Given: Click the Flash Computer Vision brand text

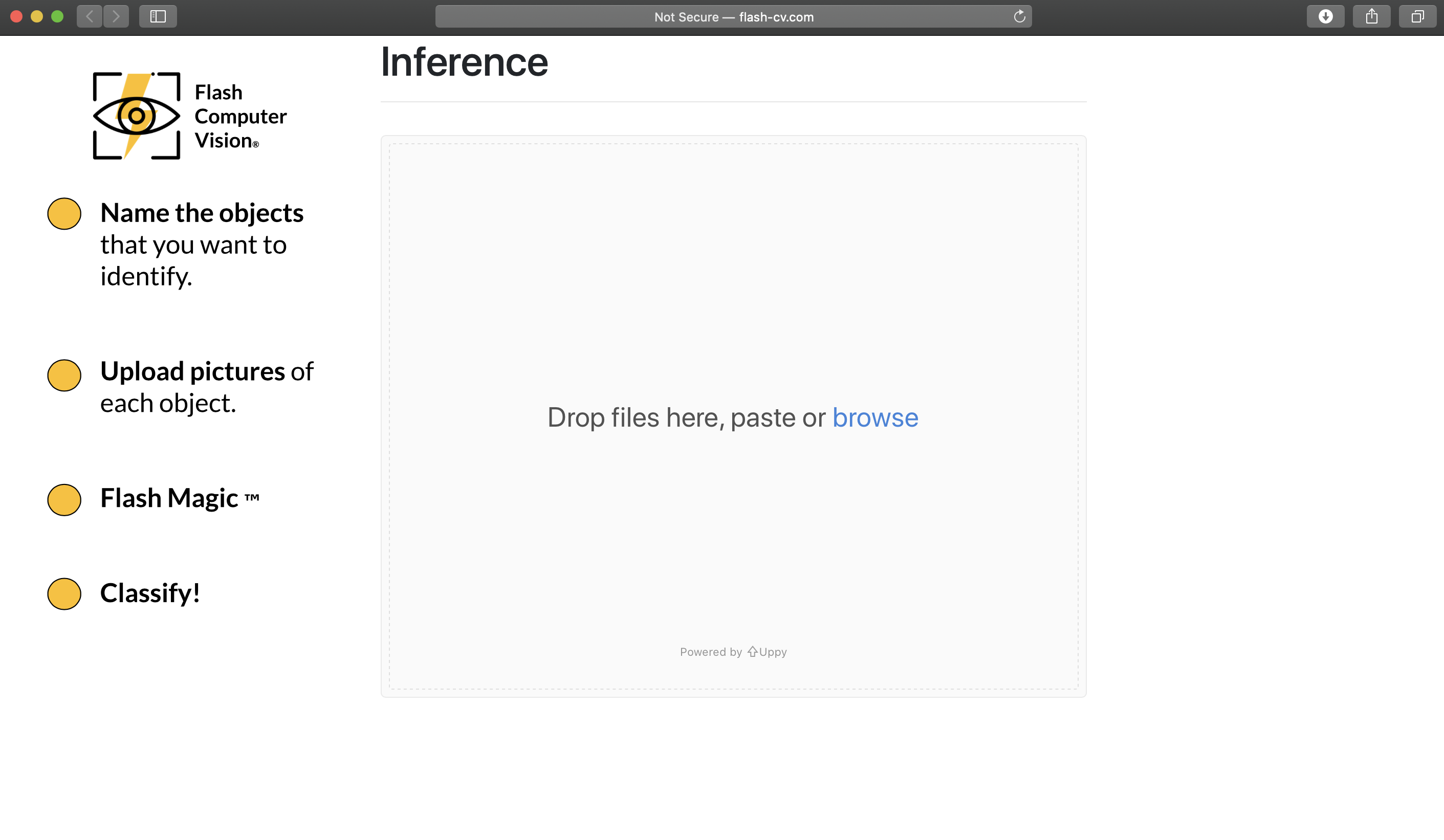Looking at the screenshot, I should (x=239, y=116).
